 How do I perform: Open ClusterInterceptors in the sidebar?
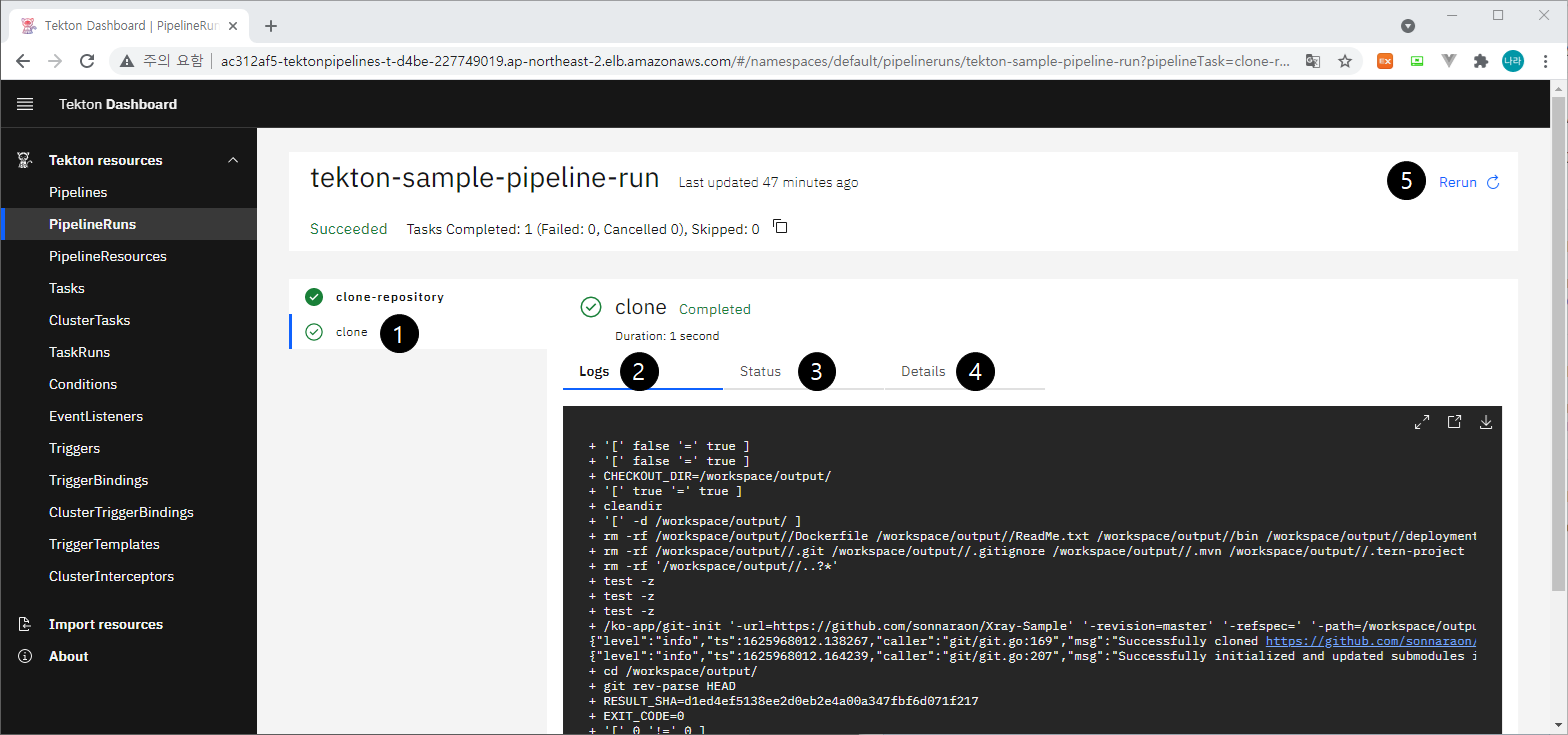[128, 576]
